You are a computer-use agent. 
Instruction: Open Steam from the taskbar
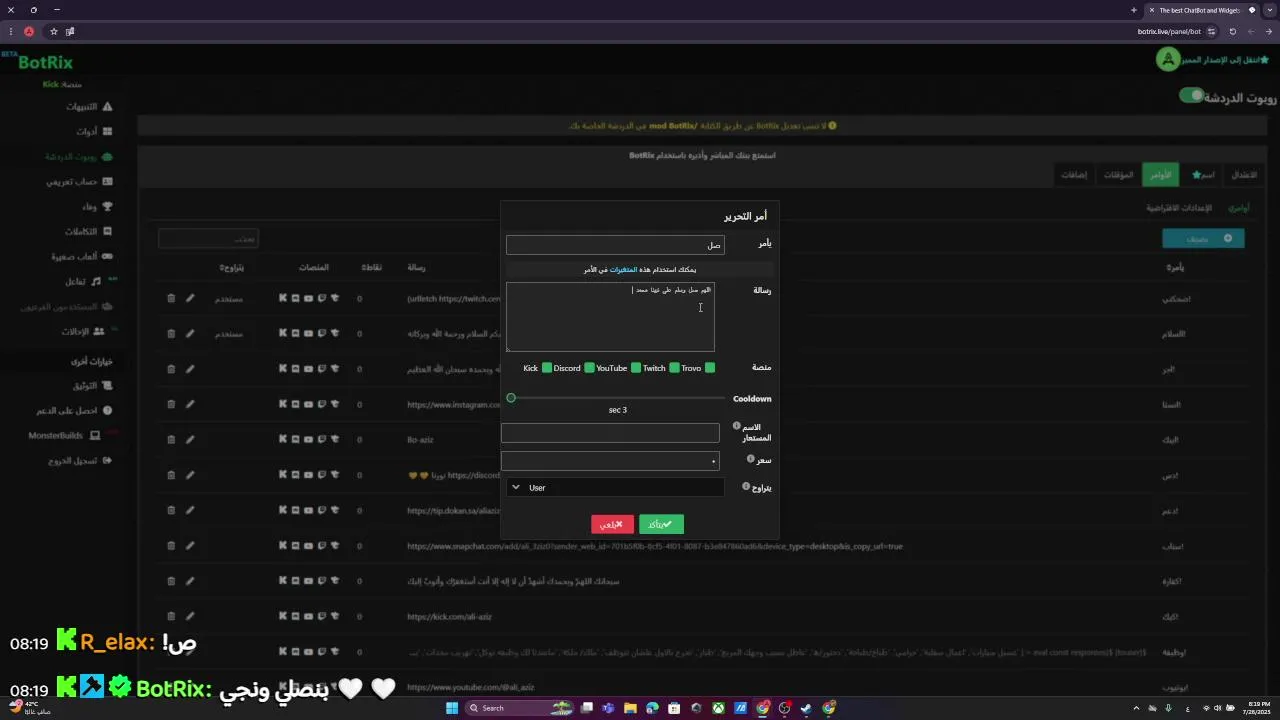pyautogui.click(x=806, y=708)
